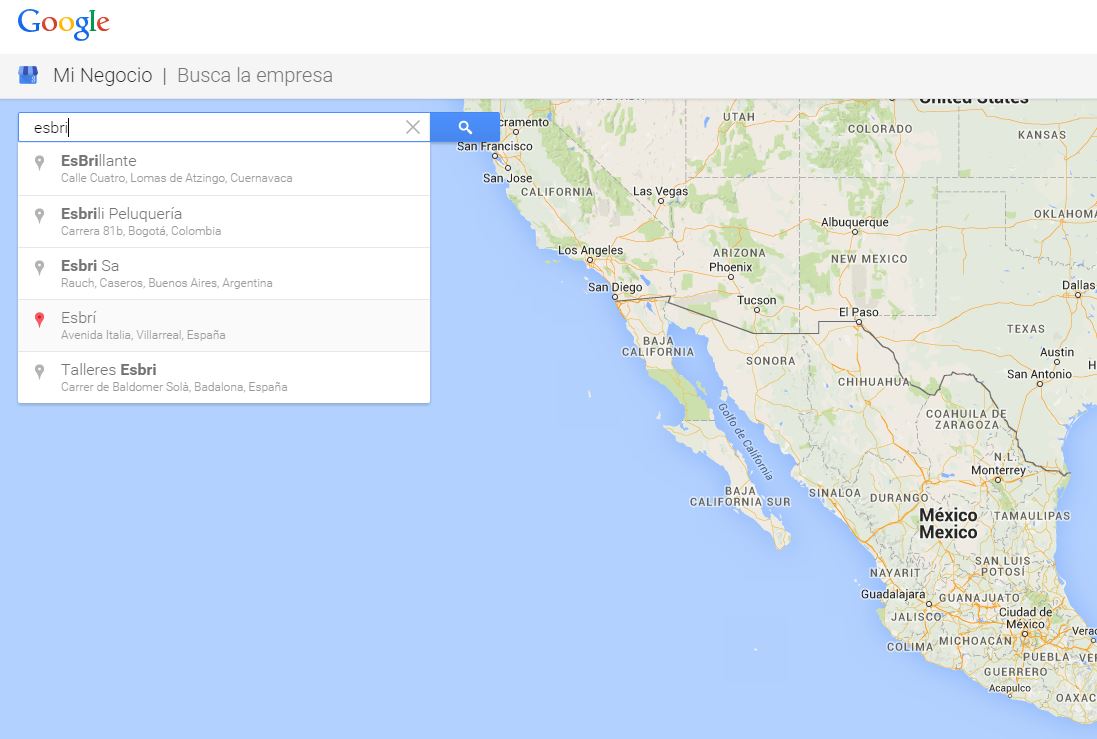Choose the Esbrí Villarreal suggestion
Screen dimensions: 1097x739
tap(224, 325)
